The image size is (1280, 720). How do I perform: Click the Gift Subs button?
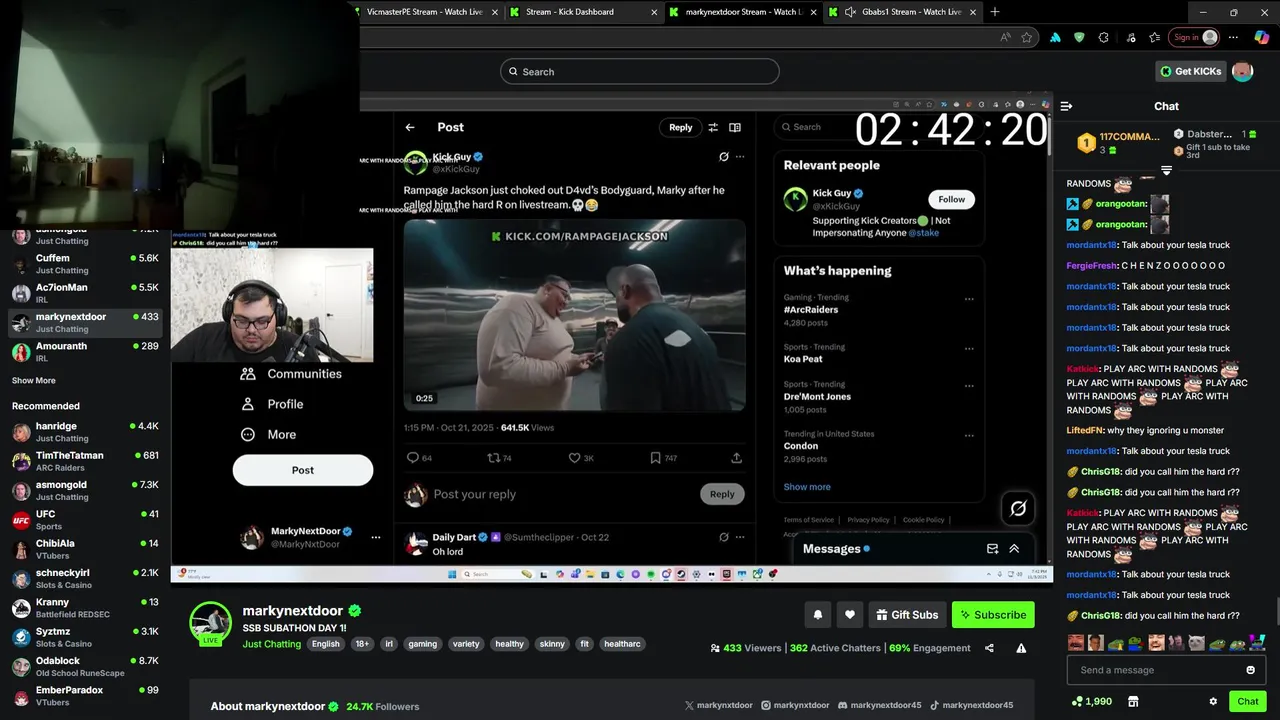coord(907,615)
